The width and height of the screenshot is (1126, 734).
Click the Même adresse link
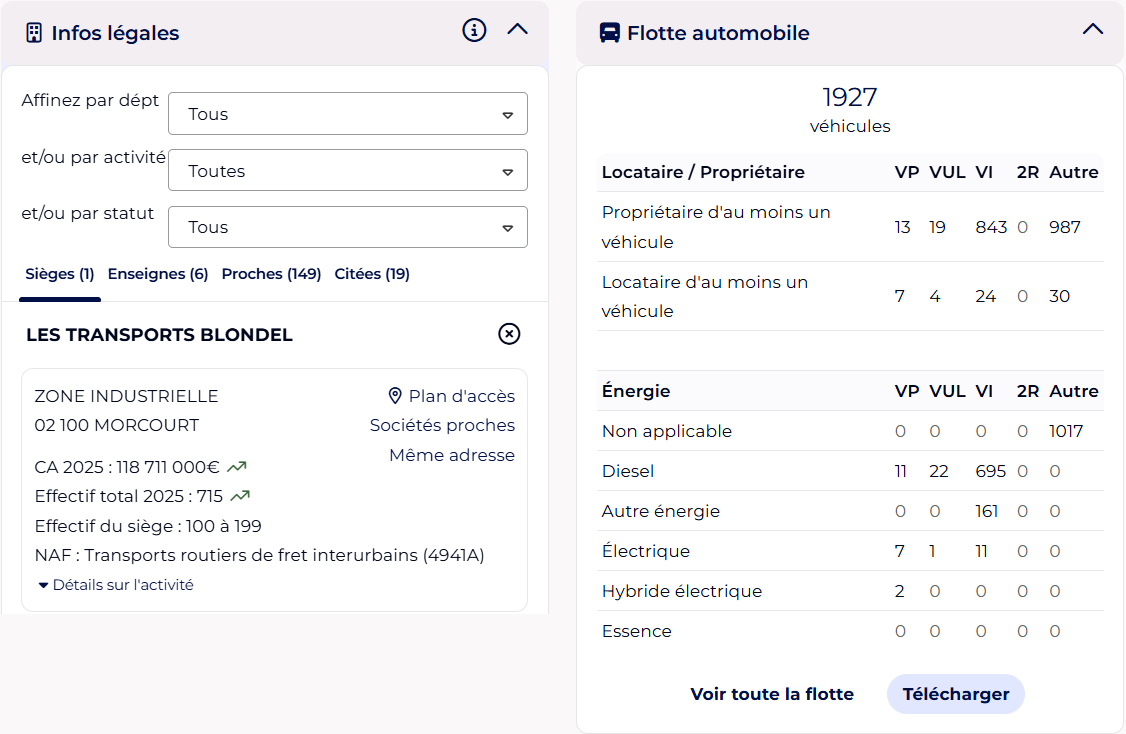[452, 455]
